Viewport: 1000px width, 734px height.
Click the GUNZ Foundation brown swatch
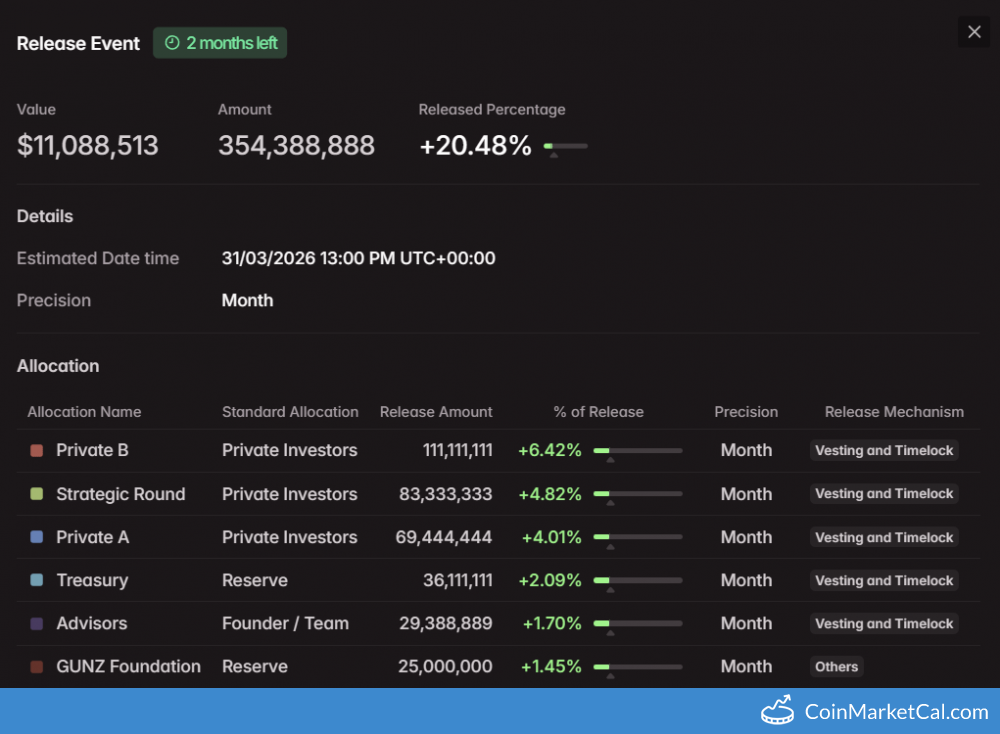[x=37, y=667]
